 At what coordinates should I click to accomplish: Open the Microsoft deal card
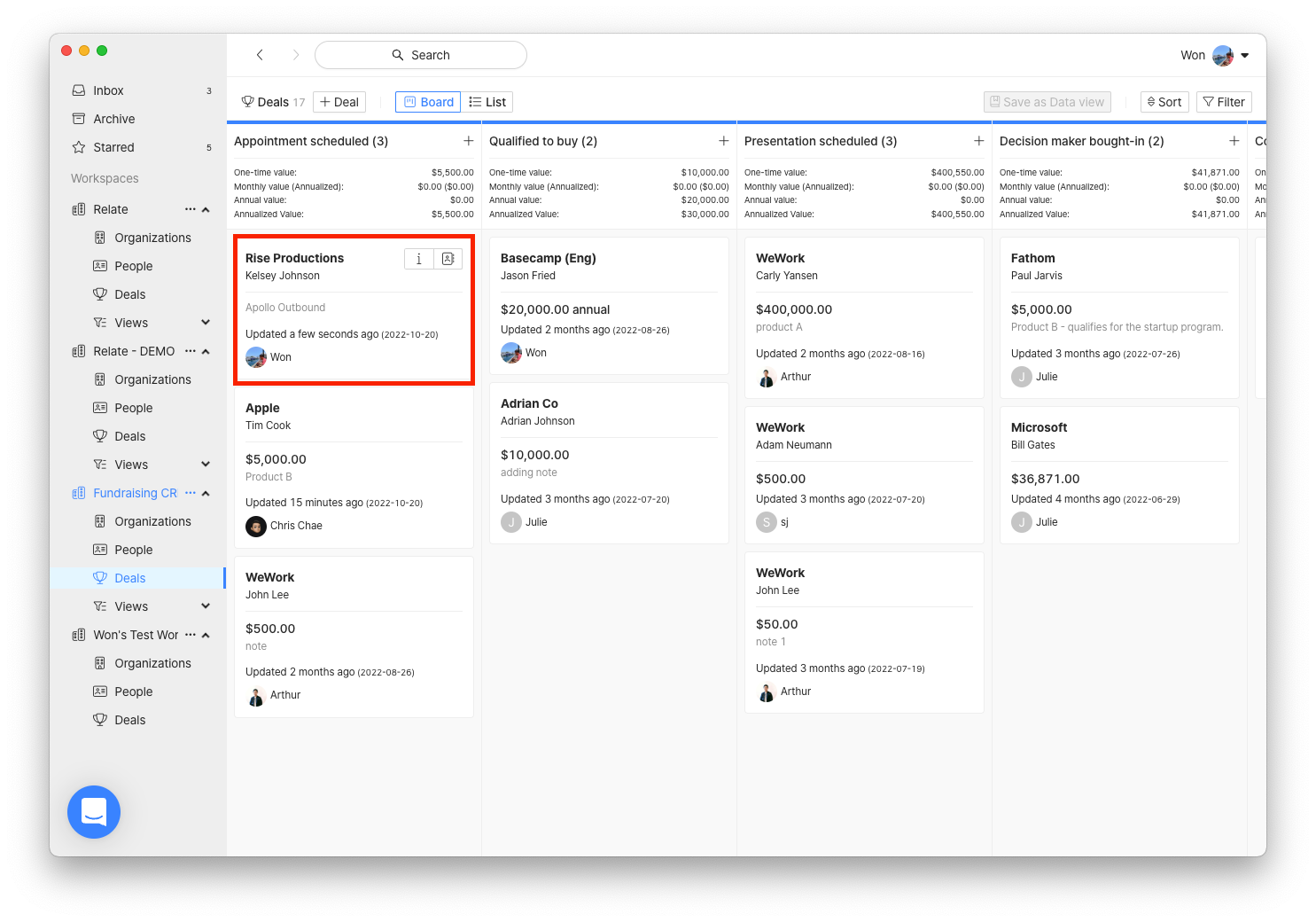(1119, 475)
